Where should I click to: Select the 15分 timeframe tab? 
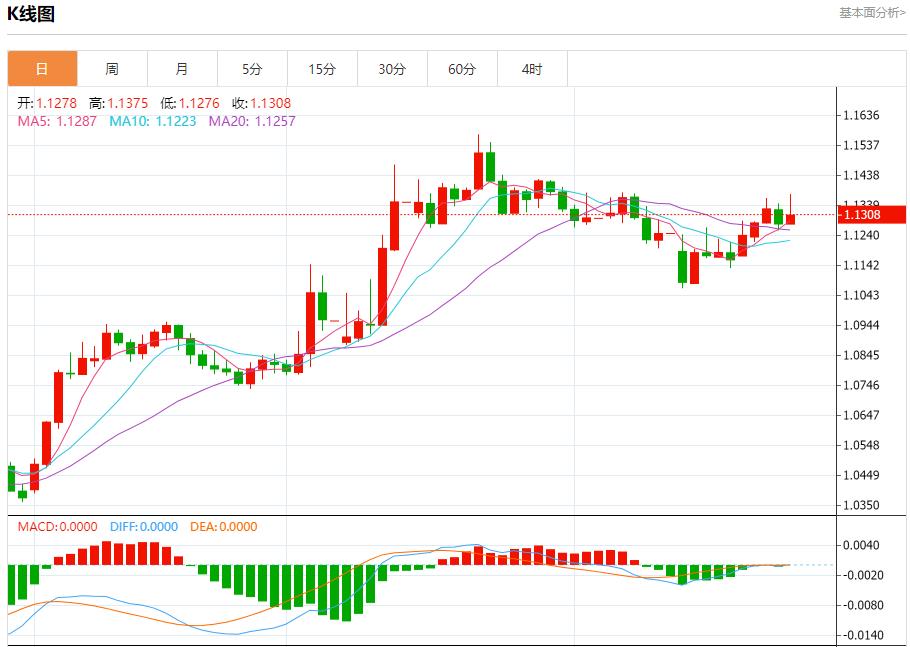pos(322,69)
